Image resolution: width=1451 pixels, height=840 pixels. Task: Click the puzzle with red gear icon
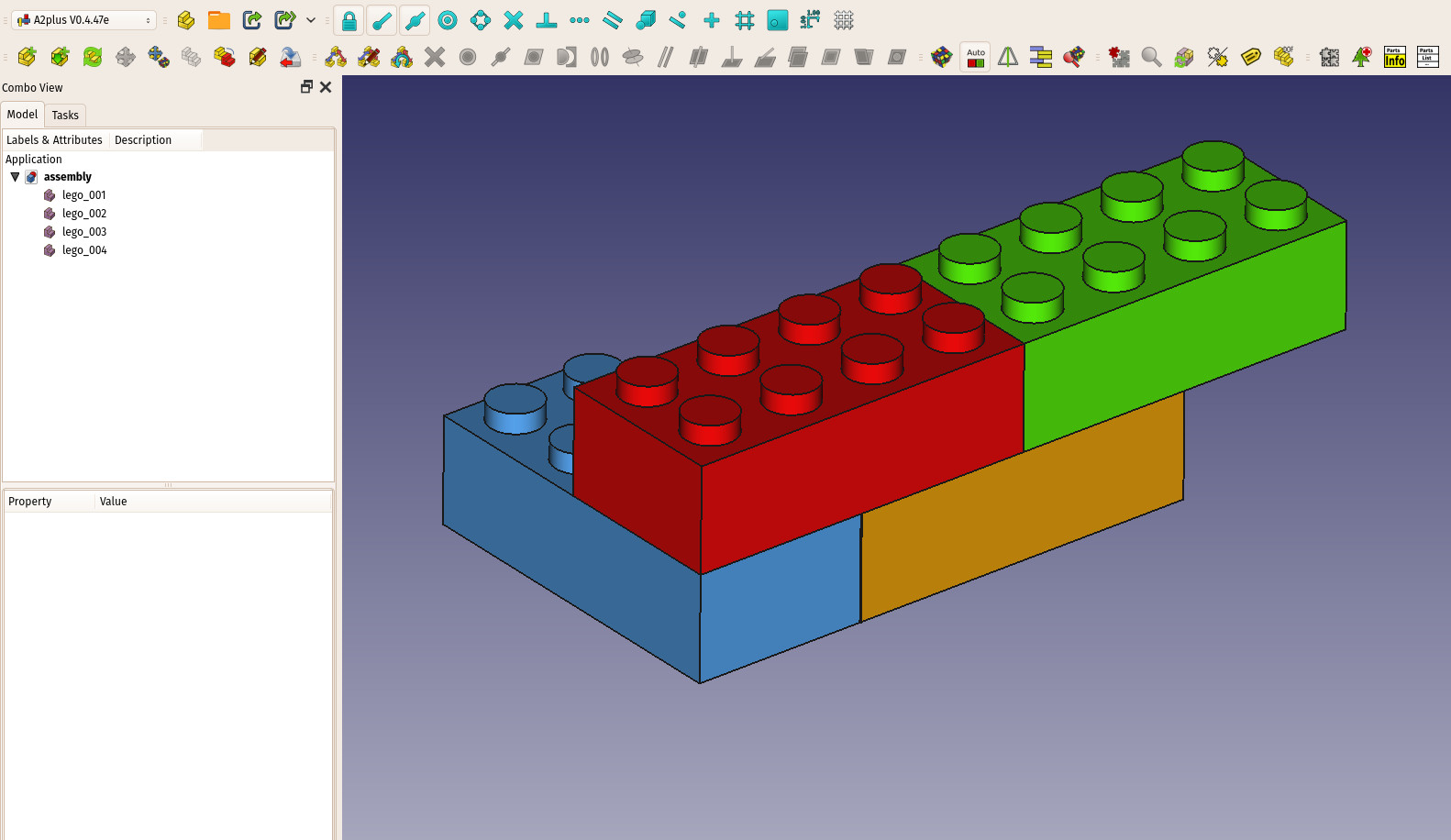click(x=1119, y=57)
